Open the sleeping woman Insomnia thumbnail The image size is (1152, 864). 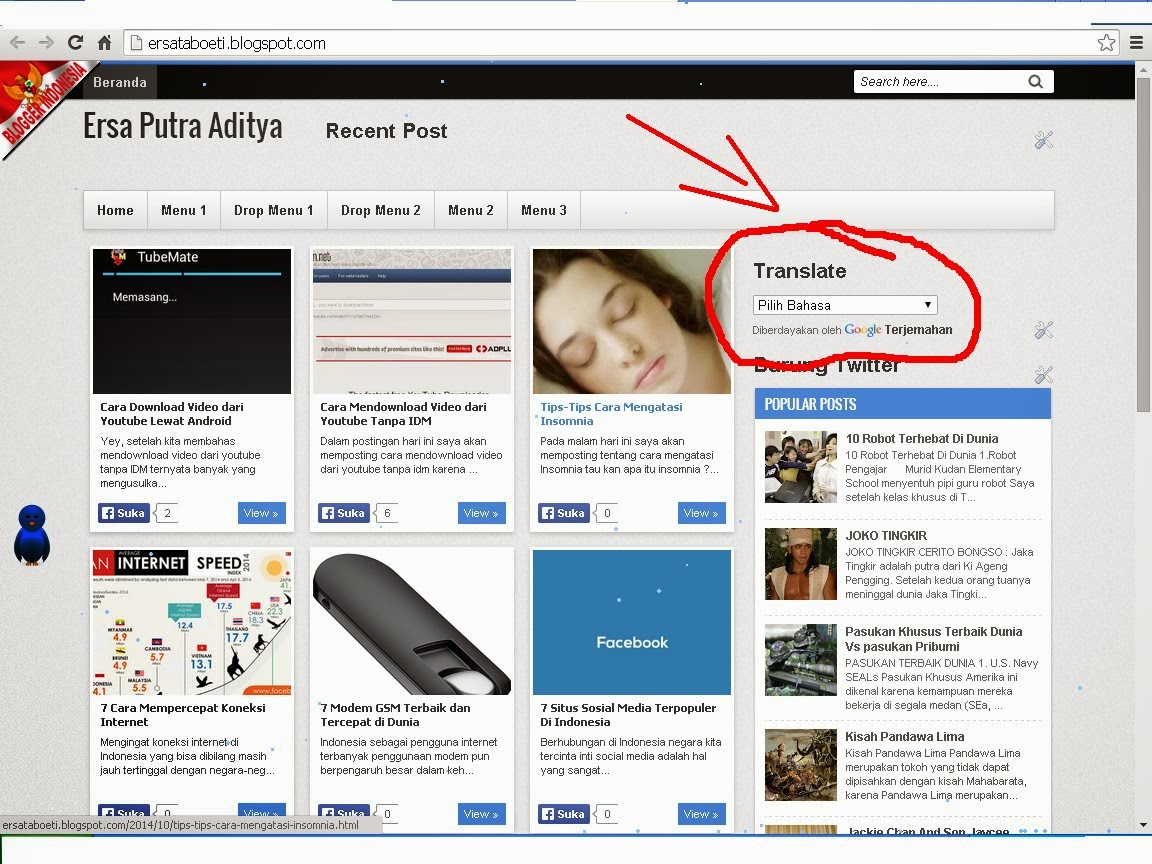[x=632, y=321]
